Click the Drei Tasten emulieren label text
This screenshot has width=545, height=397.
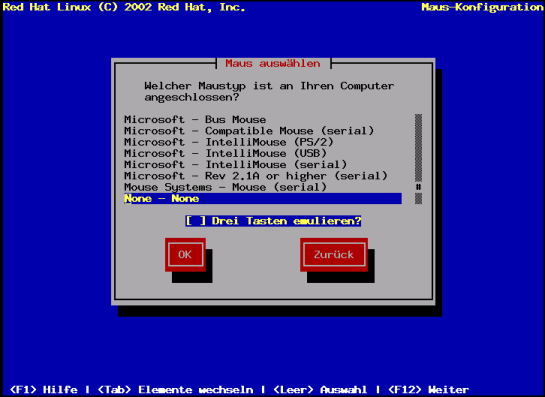[x=286, y=221]
